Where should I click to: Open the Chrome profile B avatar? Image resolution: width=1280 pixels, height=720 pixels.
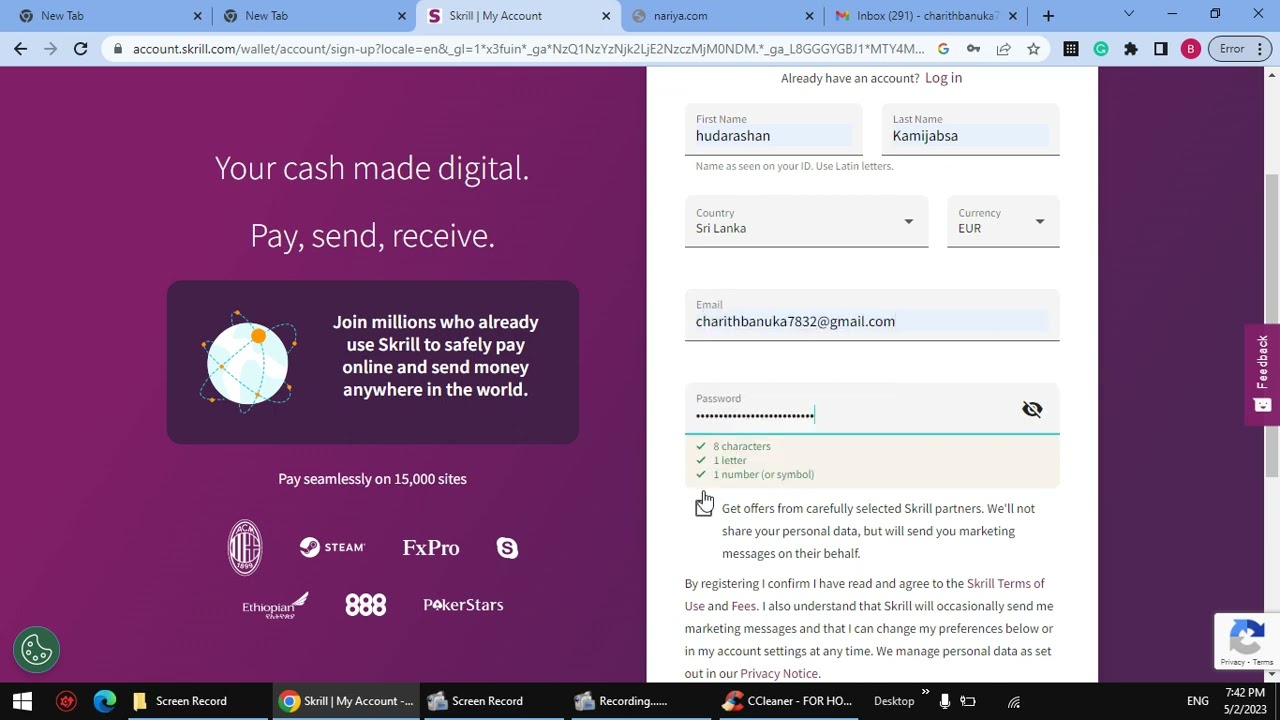click(1190, 49)
